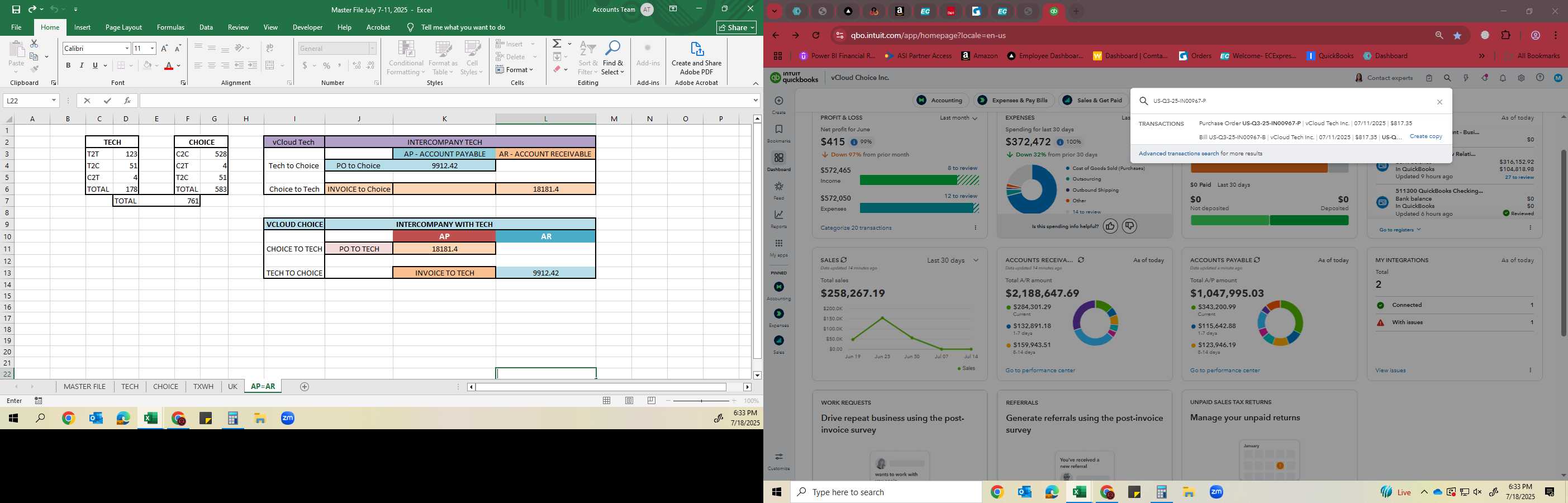Open the Excel File menu

click(x=16, y=27)
